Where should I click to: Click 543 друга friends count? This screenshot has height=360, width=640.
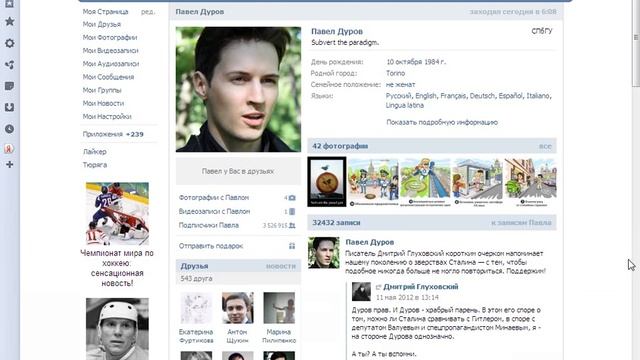196,279
